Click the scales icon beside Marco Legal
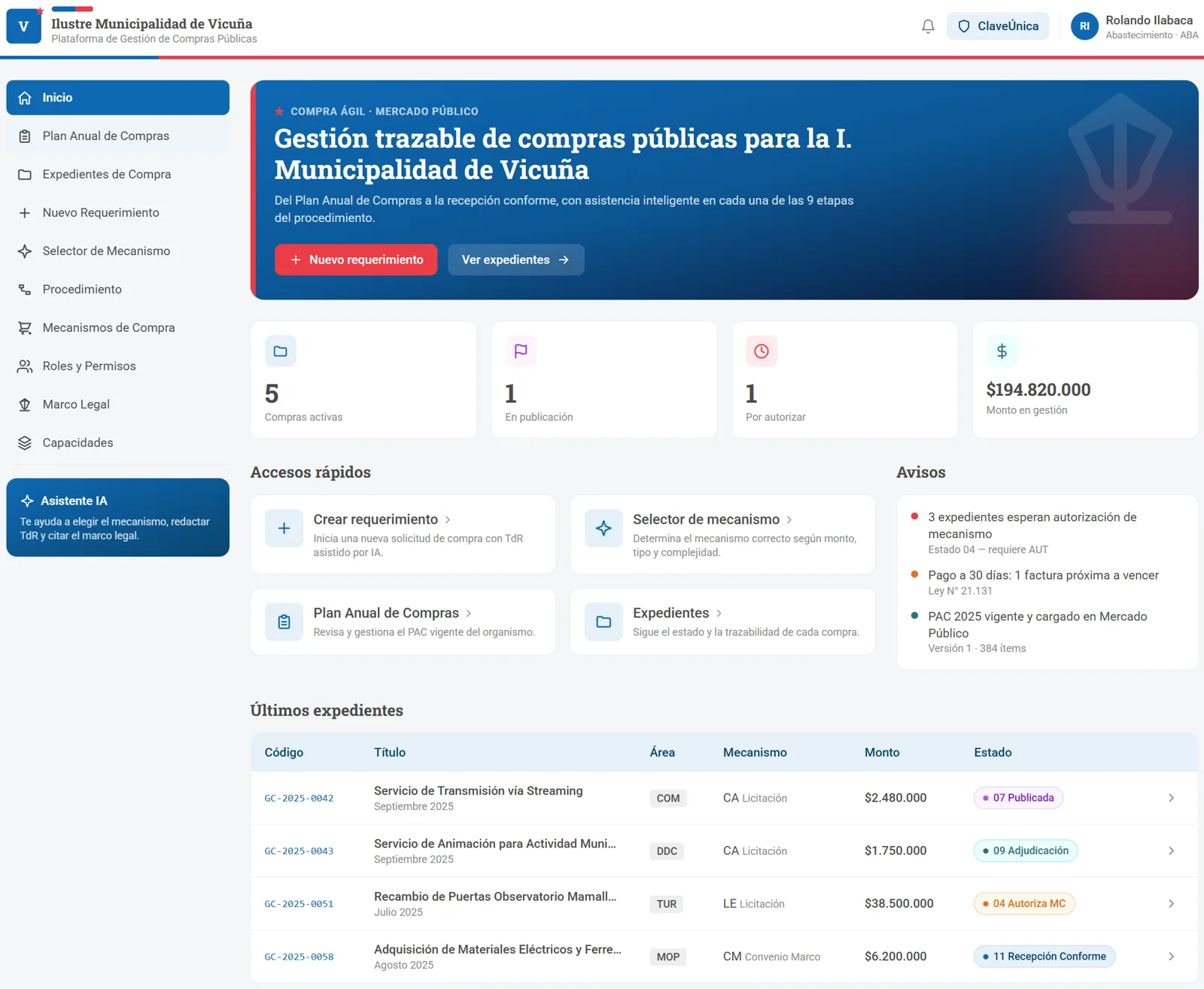Viewport: 1204px width, 989px height. point(25,405)
